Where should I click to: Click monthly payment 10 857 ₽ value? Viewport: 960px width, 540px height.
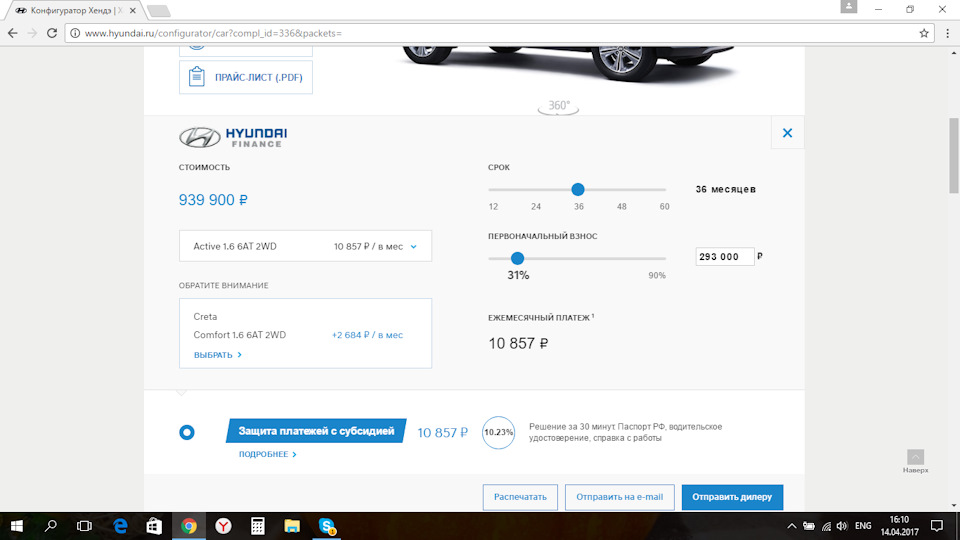[x=518, y=343]
